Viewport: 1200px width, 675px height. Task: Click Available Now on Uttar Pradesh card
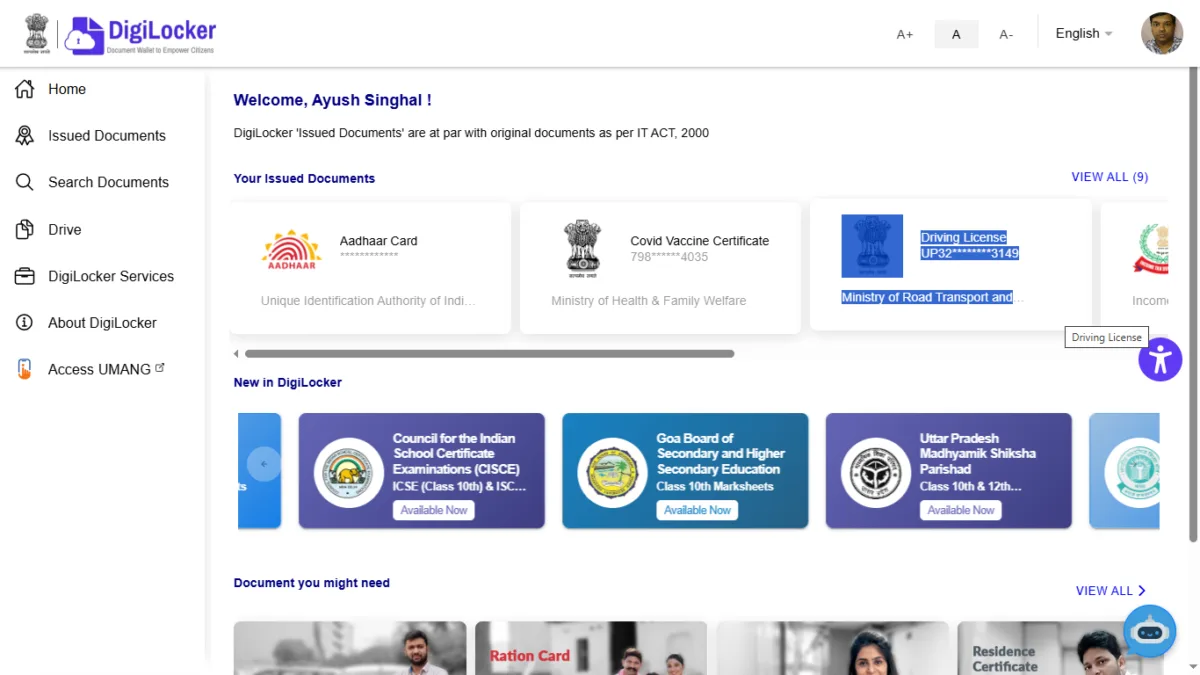(961, 510)
